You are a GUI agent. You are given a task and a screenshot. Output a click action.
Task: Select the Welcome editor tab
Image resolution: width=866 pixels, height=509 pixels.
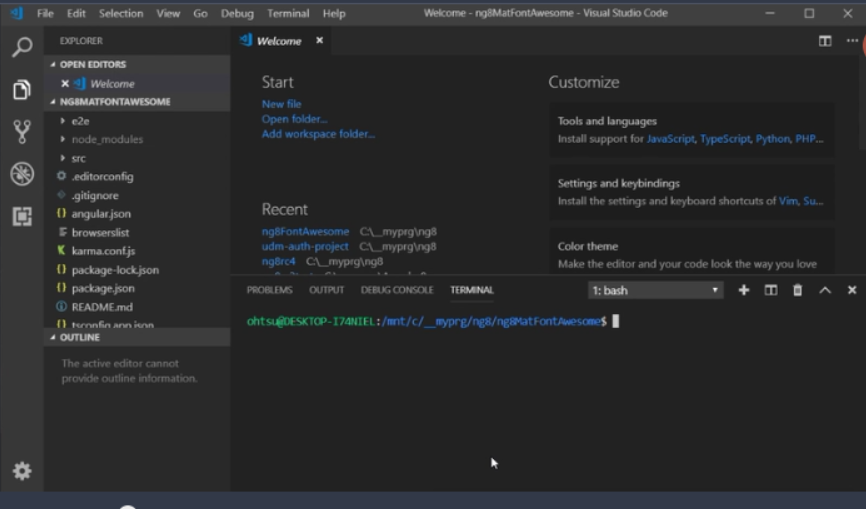[282, 41]
